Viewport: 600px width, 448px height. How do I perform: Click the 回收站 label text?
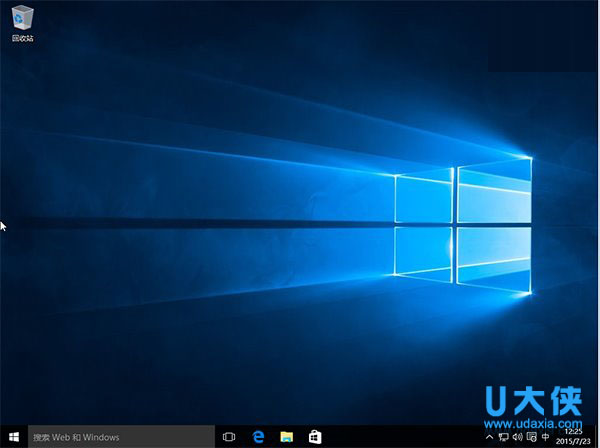point(23,38)
